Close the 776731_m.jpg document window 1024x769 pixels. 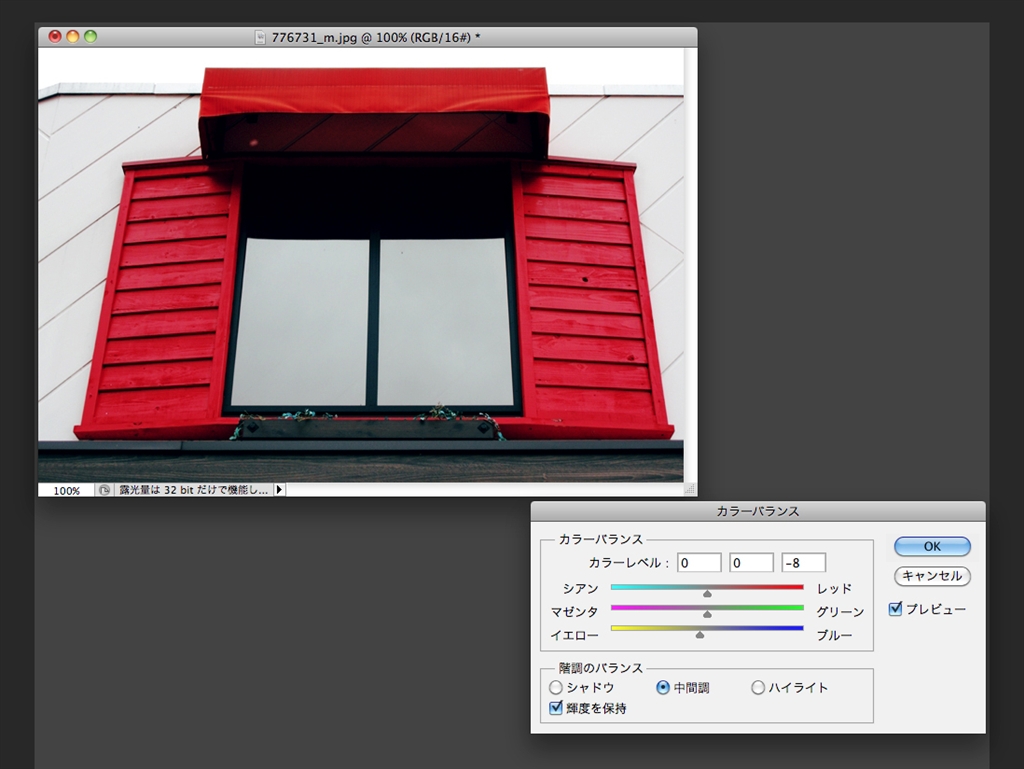point(54,37)
